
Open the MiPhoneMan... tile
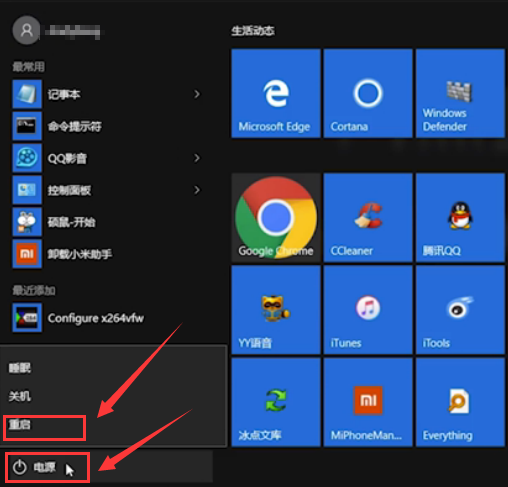pyautogui.click(x=368, y=402)
